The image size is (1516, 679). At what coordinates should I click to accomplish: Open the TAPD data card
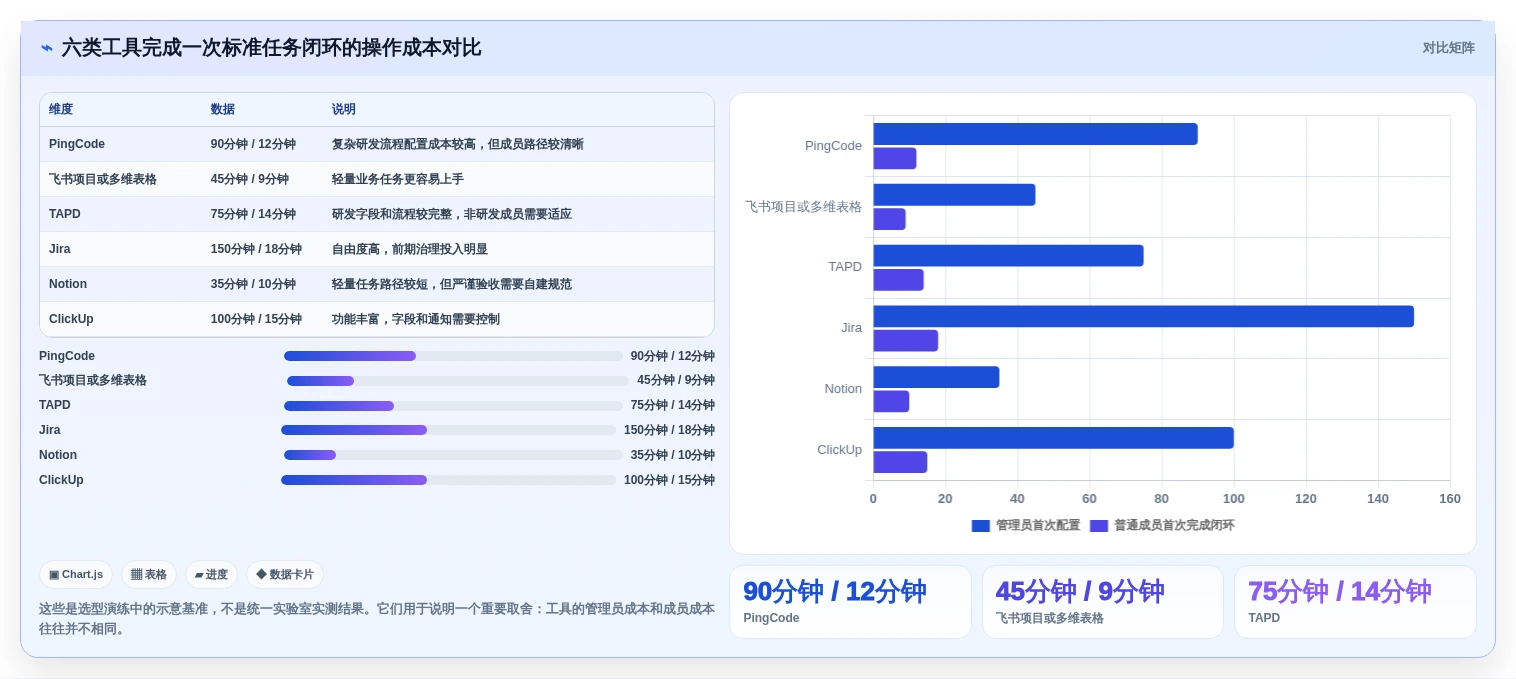point(1355,602)
